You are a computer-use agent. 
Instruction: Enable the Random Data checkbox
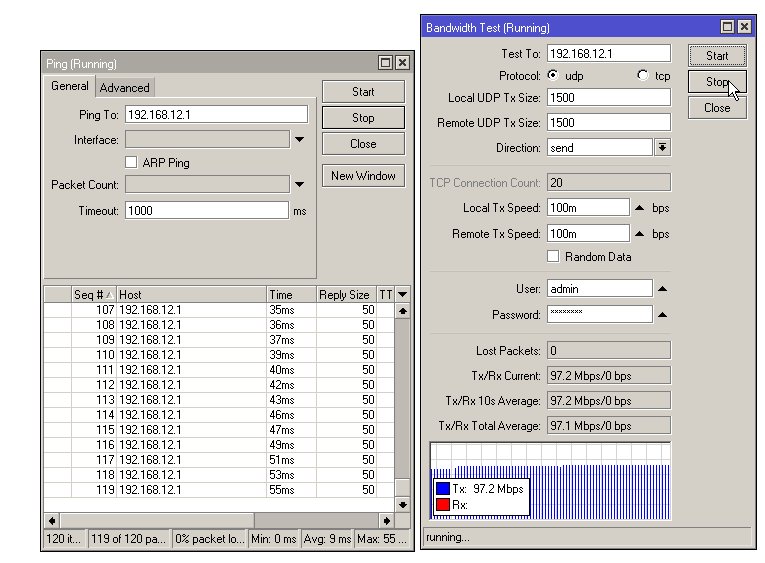[x=553, y=256]
